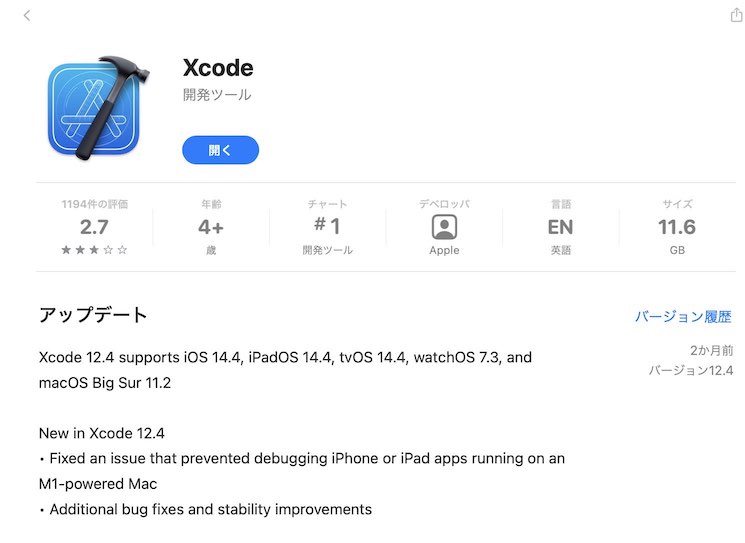Select the 開発ツール category subtitle
The width and height of the screenshot is (745, 543).
(217, 95)
